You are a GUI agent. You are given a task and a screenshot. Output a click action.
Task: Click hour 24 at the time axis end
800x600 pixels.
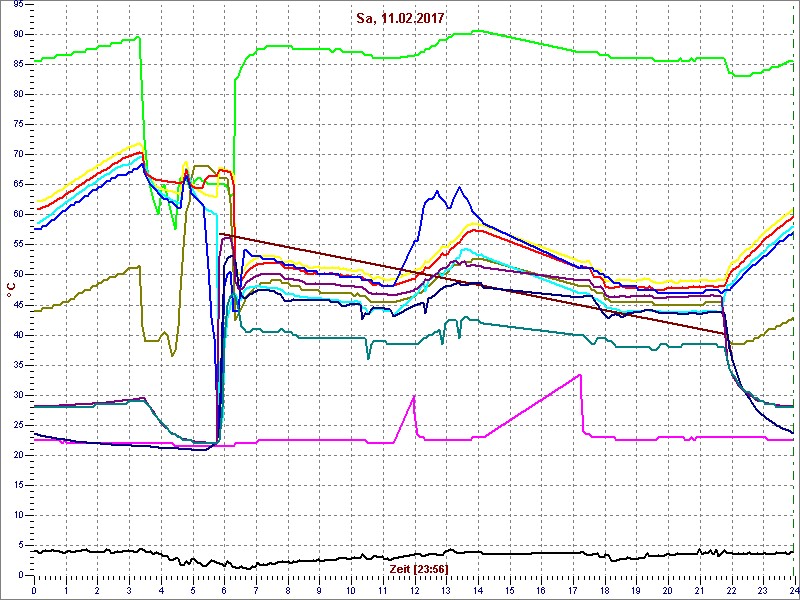[793, 590]
